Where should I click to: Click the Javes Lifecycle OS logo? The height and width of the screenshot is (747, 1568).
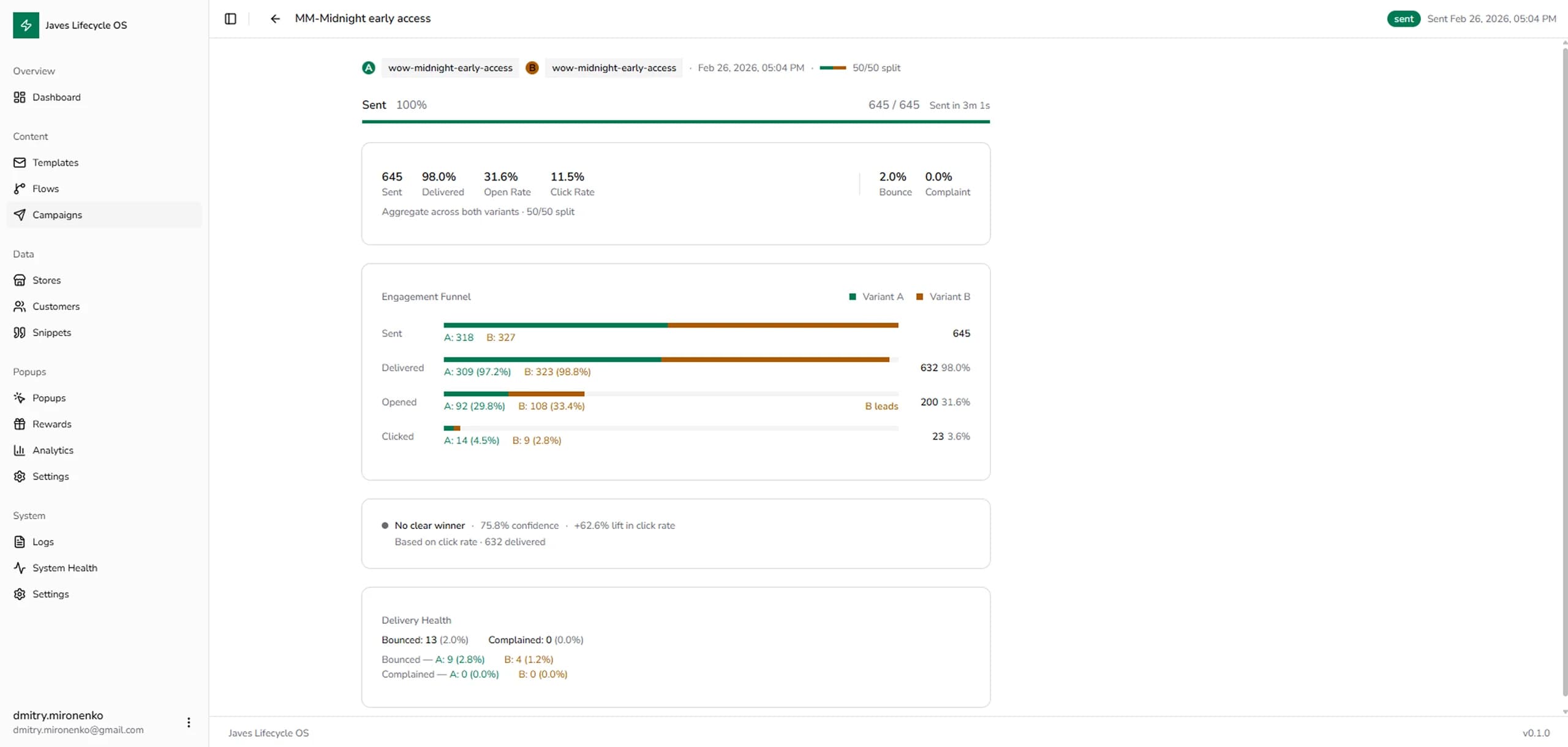coord(26,25)
